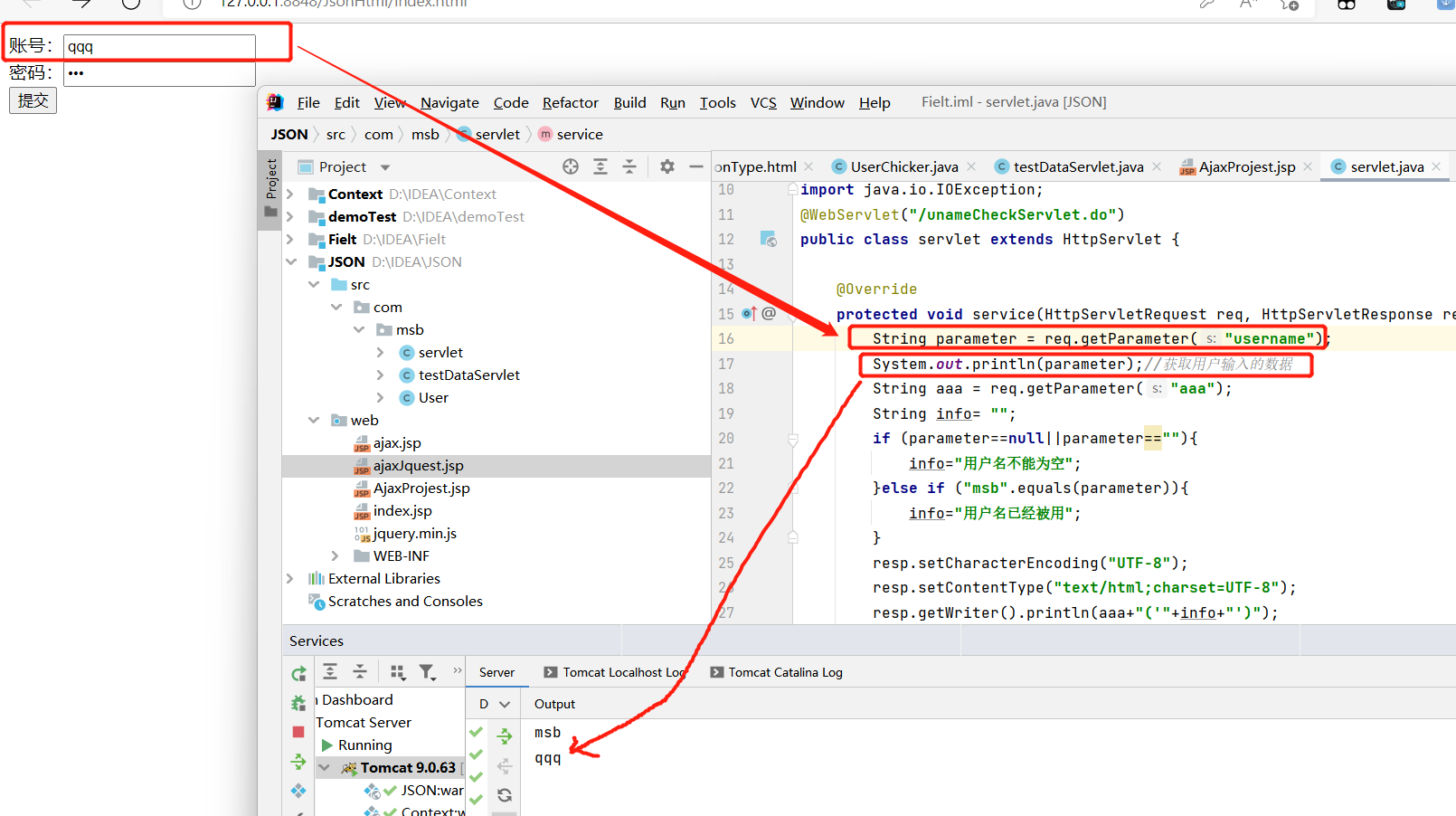Image resolution: width=1456 pixels, height=816 pixels.
Task: Click the undeploy arrow beside Output
Action: [x=505, y=766]
